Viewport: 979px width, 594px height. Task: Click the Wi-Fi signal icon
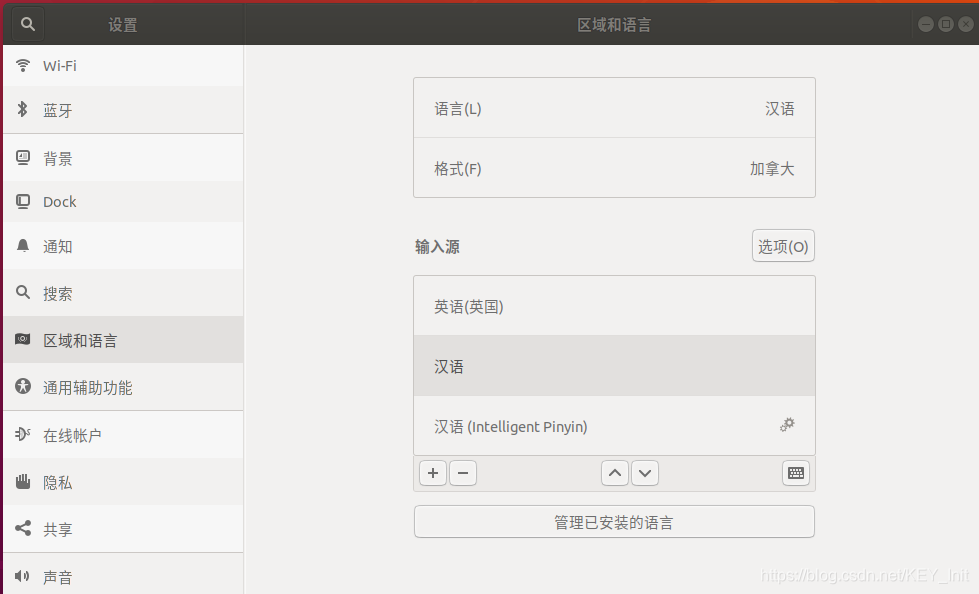[x=23, y=65]
